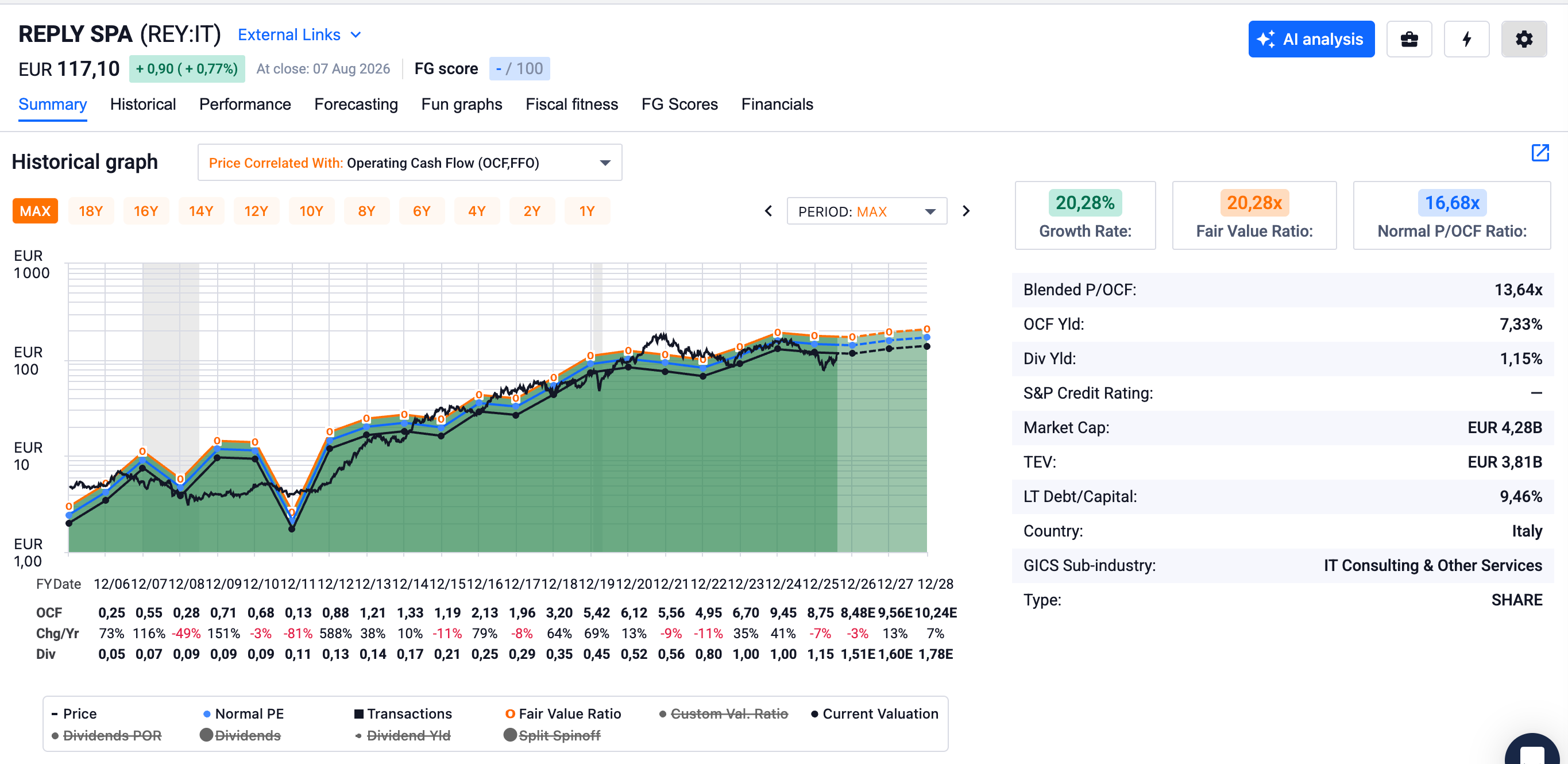This screenshot has height=764, width=1568.
Task: Go to previous period arrow
Action: pos(769,211)
